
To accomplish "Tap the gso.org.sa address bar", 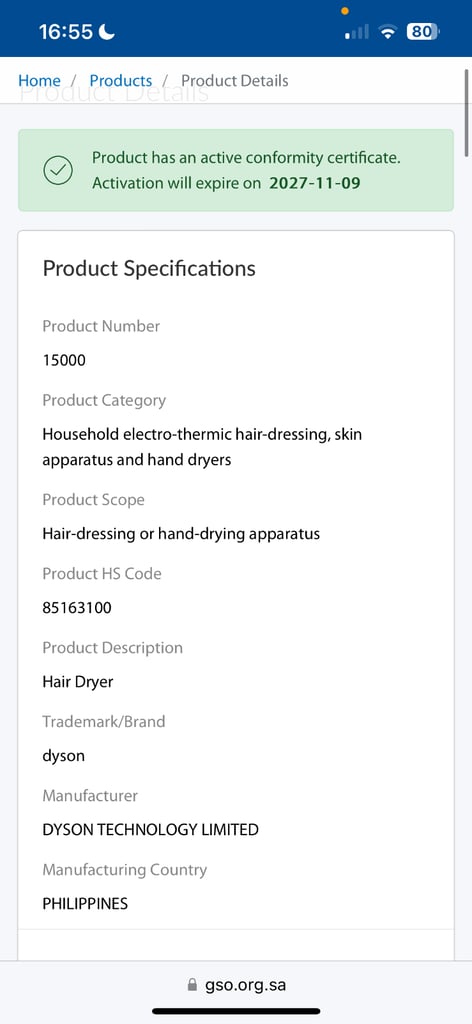I will point(236,985).
